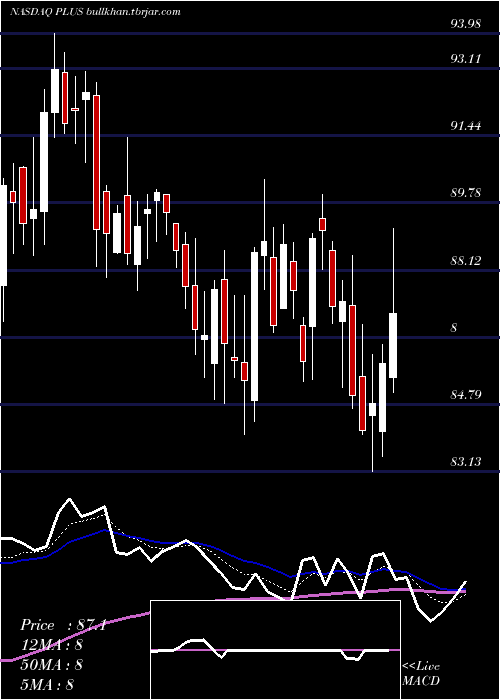The height and width of the screenshot is (700, 500).
Task: Click the 84.79 price axis label
Action: (466, 394)
